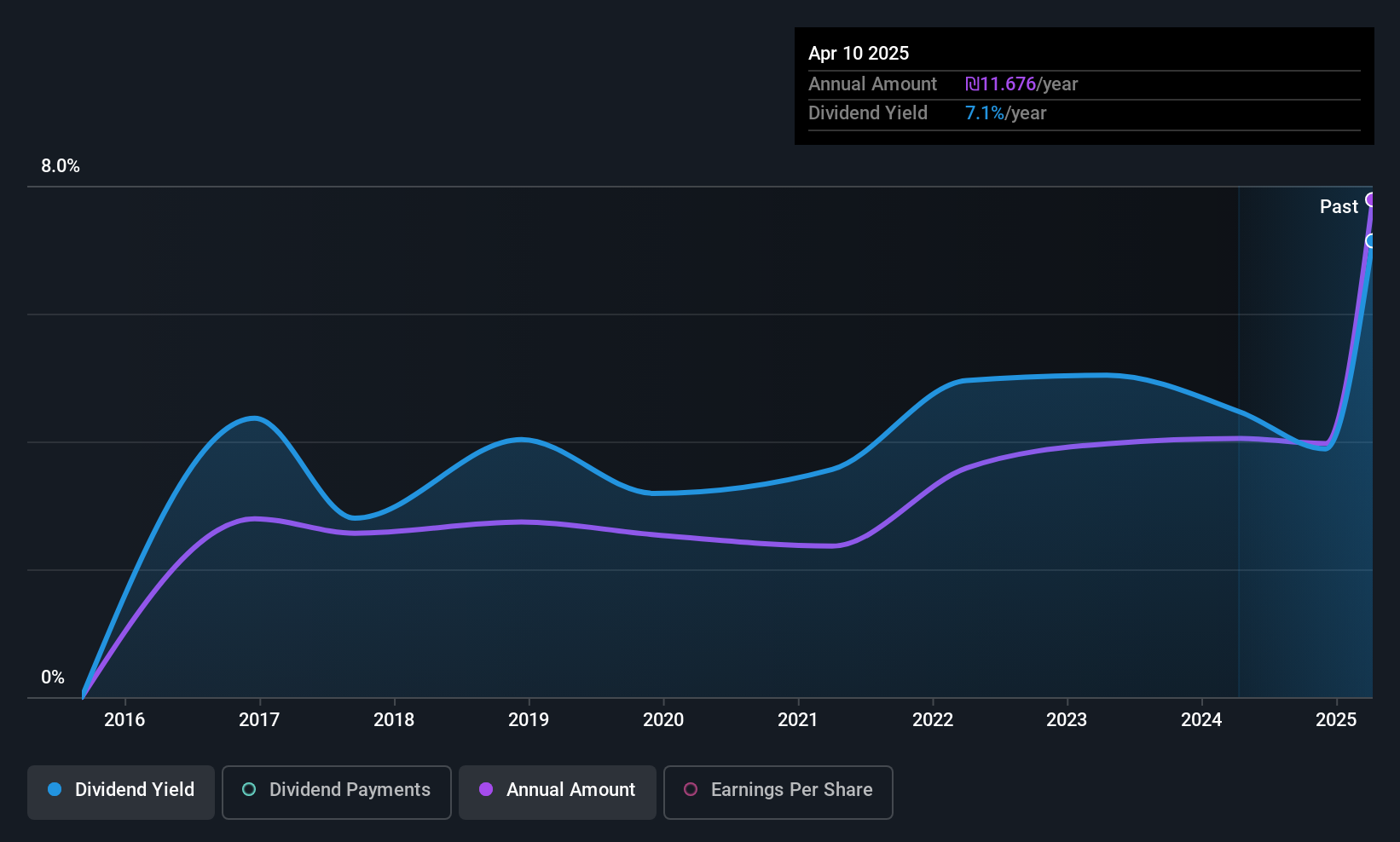Click the ₪11.676/year annual amount value

(1021, 84)
